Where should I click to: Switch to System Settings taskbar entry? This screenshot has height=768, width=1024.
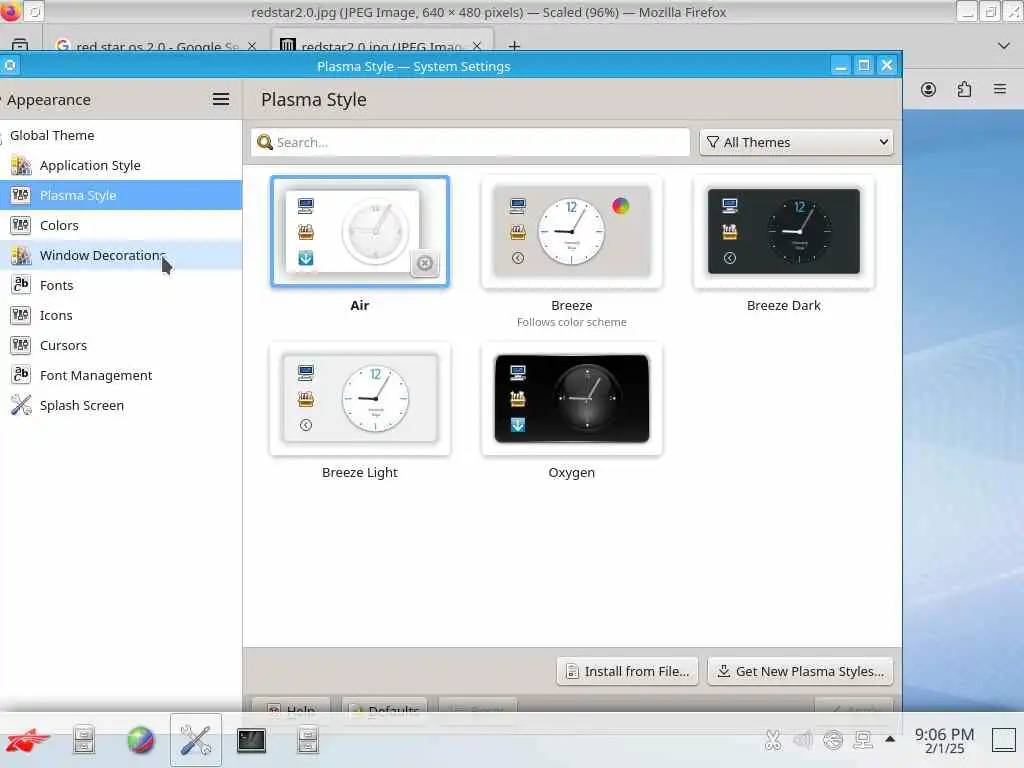coord(196,741)
